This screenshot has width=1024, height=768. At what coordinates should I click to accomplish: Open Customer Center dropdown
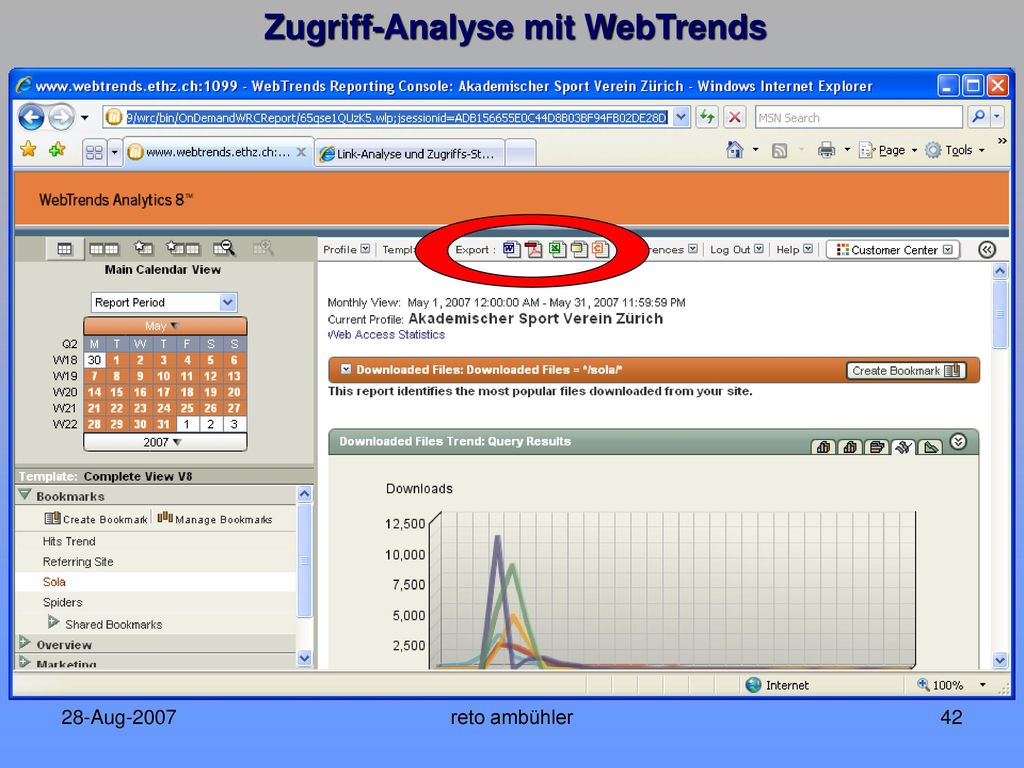(x=893, y=249)
